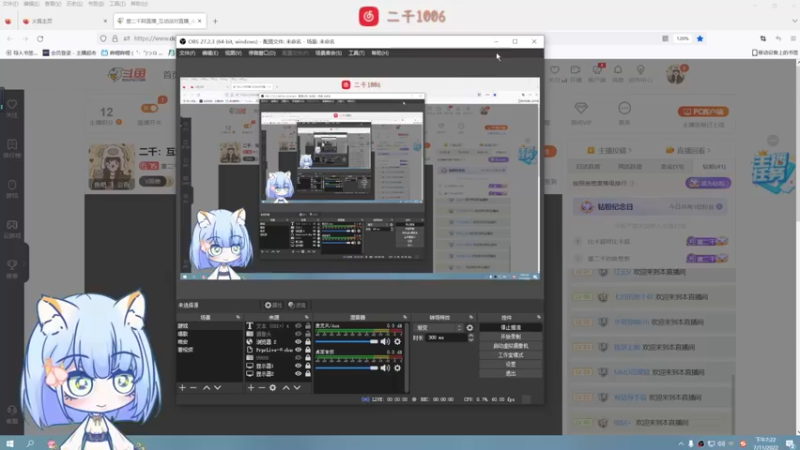Open the 文件(F) menu in OBS
Screen dimensions: 800x450
pyautogui.click(x=187, y=53)
